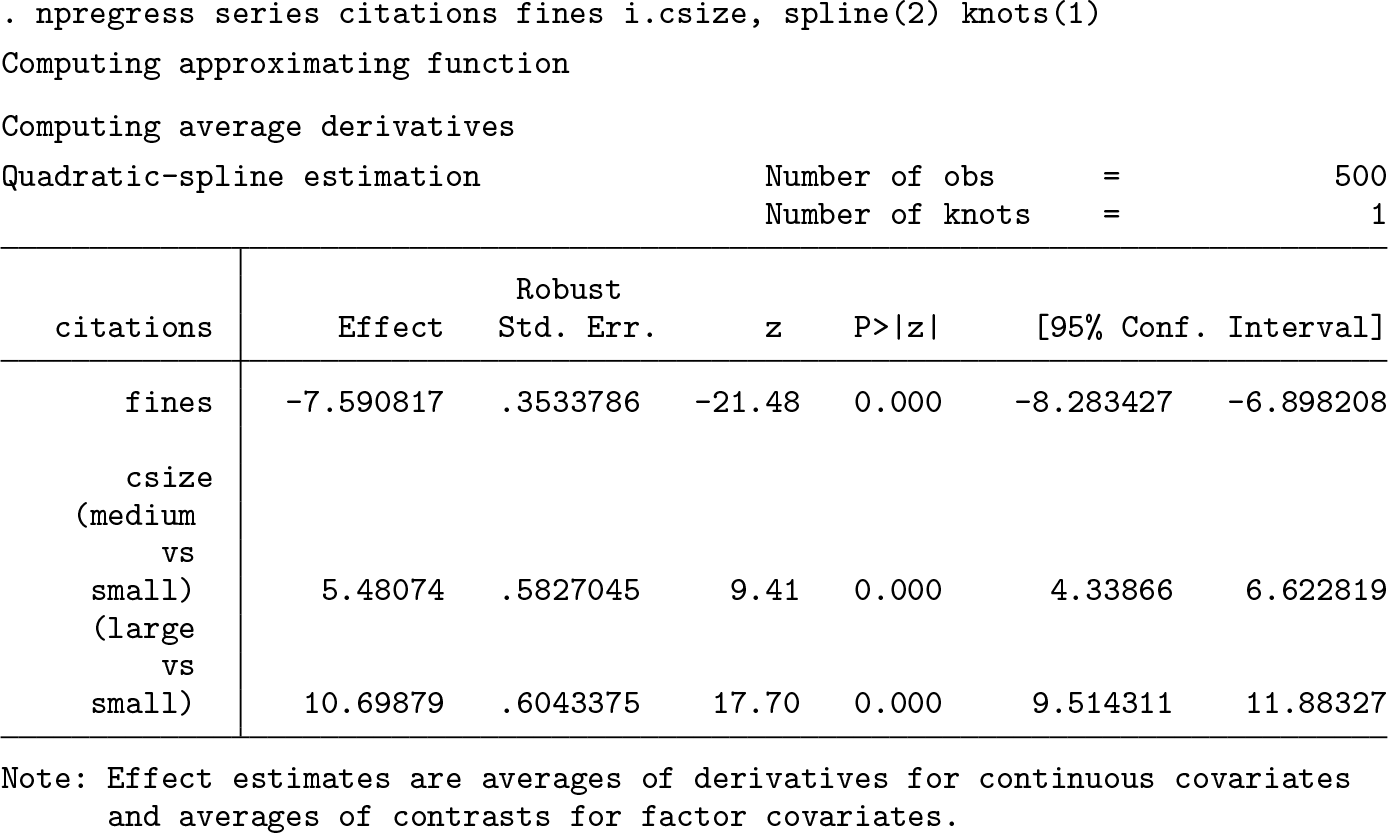The width and height of the screenshot is (1388, 833).
Task: Click the upper confidence bound 11.88327
Action: (x=1316, y=704)
